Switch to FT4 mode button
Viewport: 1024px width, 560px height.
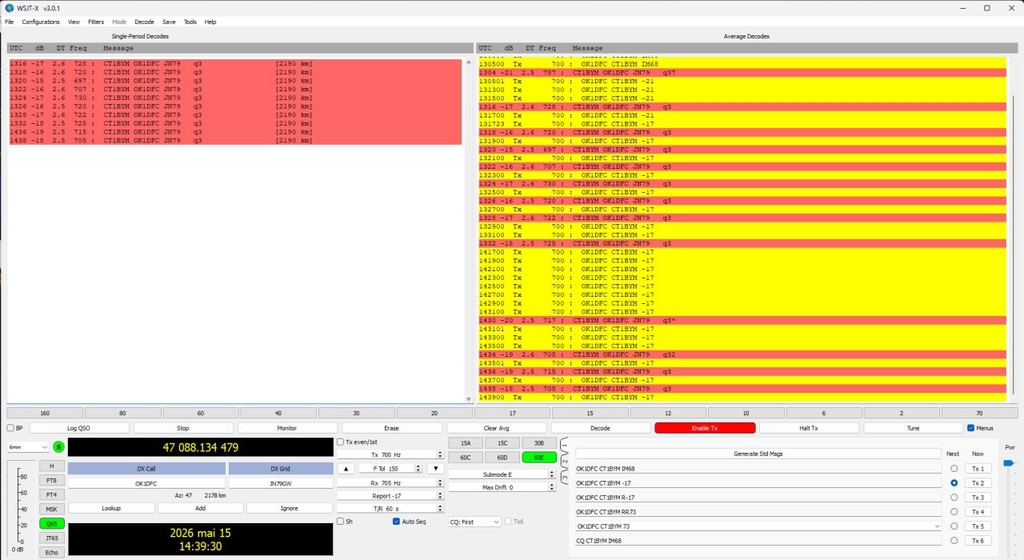[52, 495]
